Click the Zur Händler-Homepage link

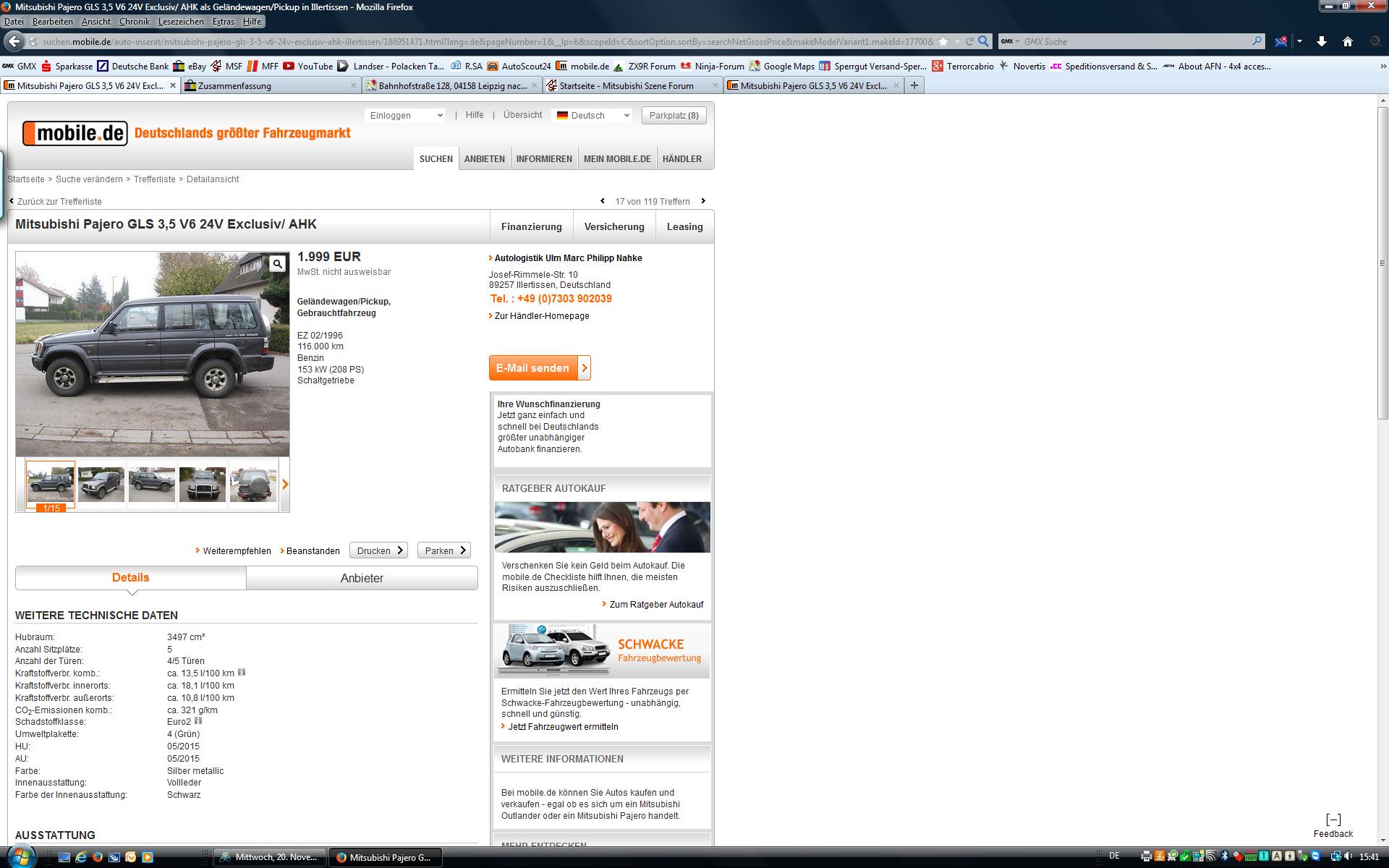pos(541,316)
